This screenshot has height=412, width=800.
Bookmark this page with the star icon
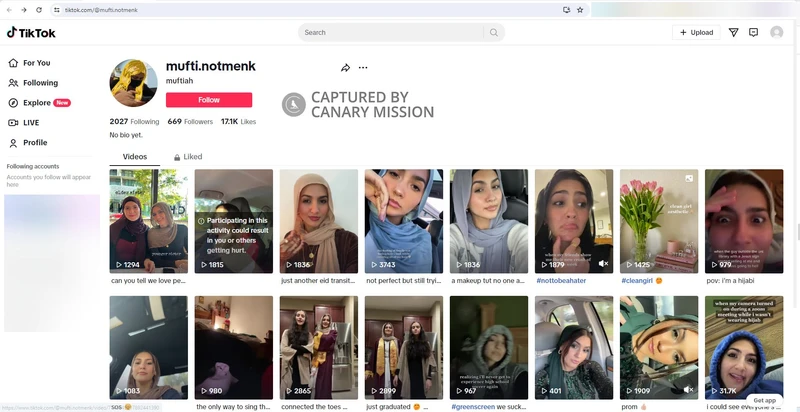coord(580,10)
